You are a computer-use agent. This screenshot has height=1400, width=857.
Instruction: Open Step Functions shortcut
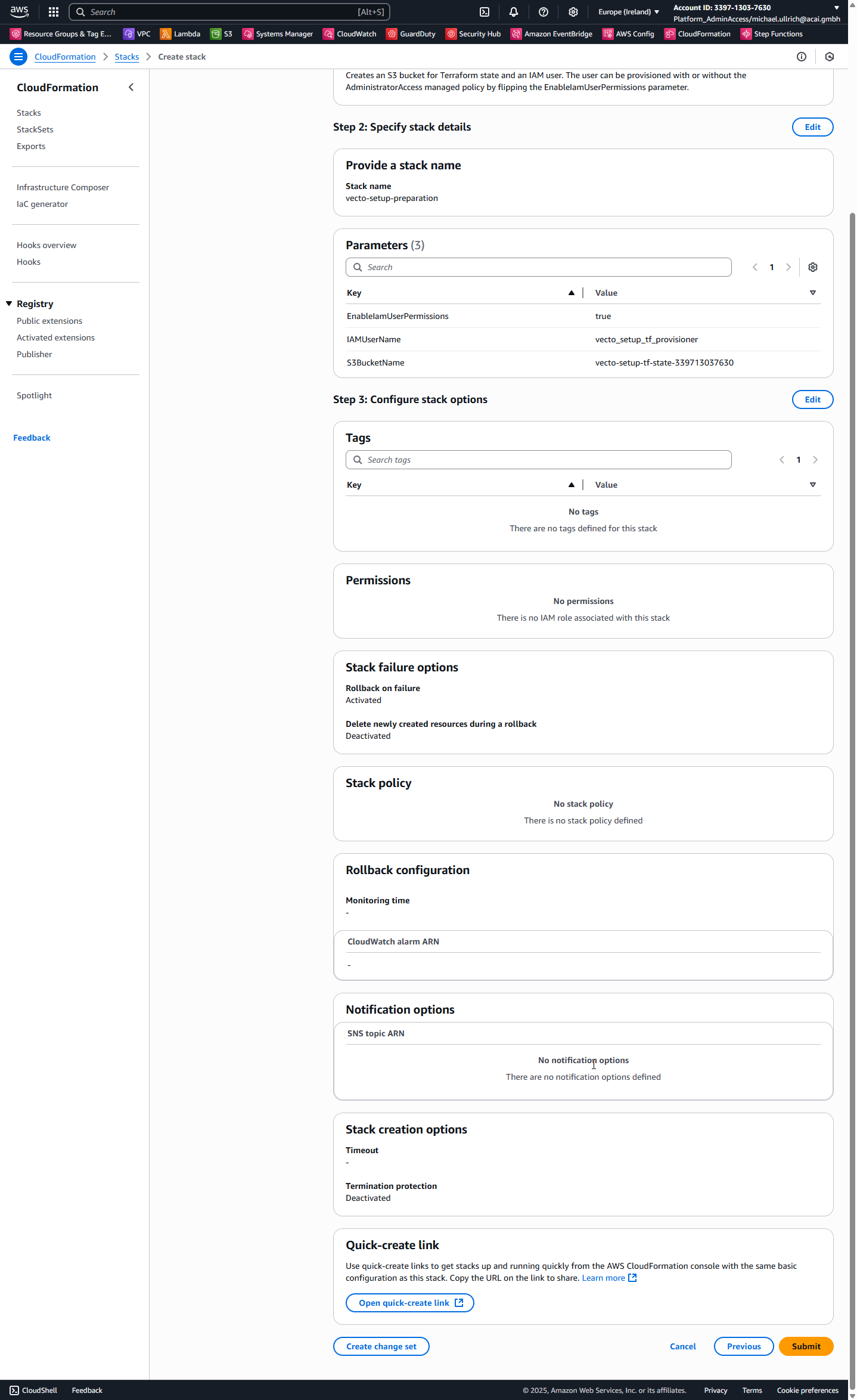(772, 34)
